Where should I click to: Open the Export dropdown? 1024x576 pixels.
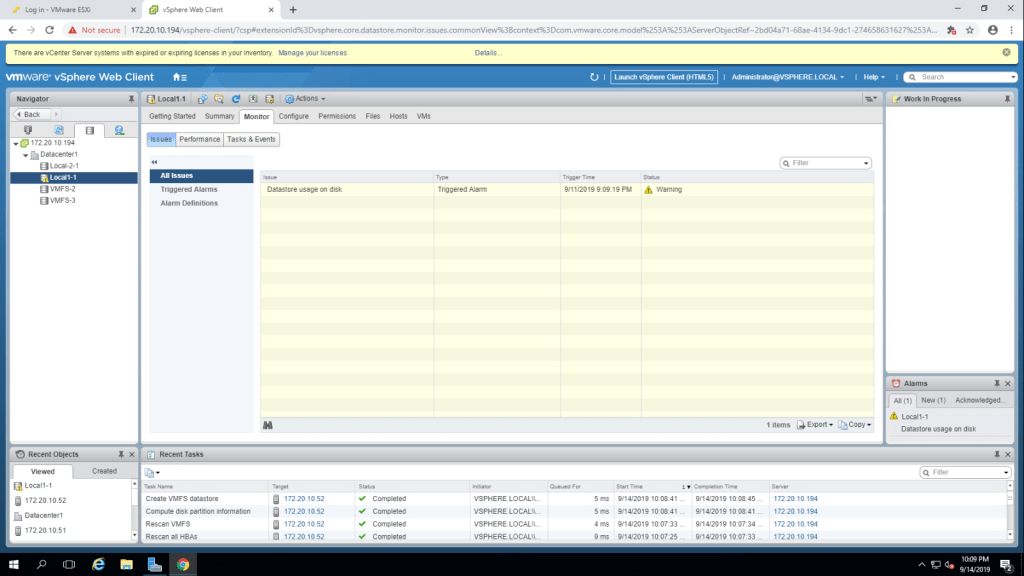[x=815, y=425]
